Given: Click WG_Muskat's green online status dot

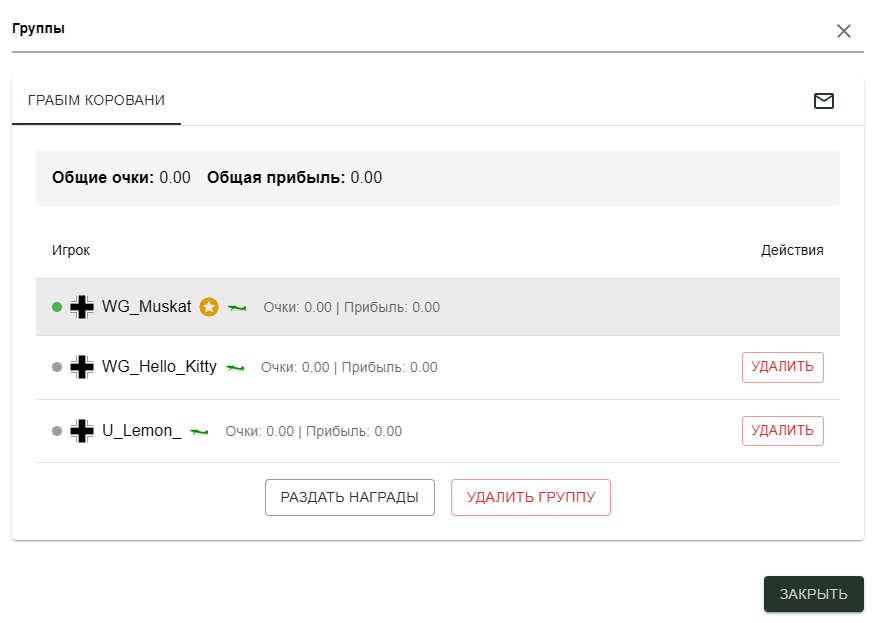Looking at the screenshot, I should pos(57,307).
